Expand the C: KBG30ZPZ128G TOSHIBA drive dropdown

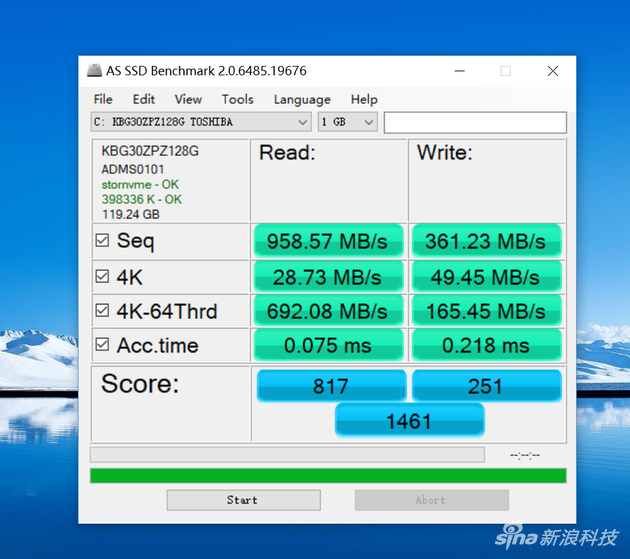(201, 122)
